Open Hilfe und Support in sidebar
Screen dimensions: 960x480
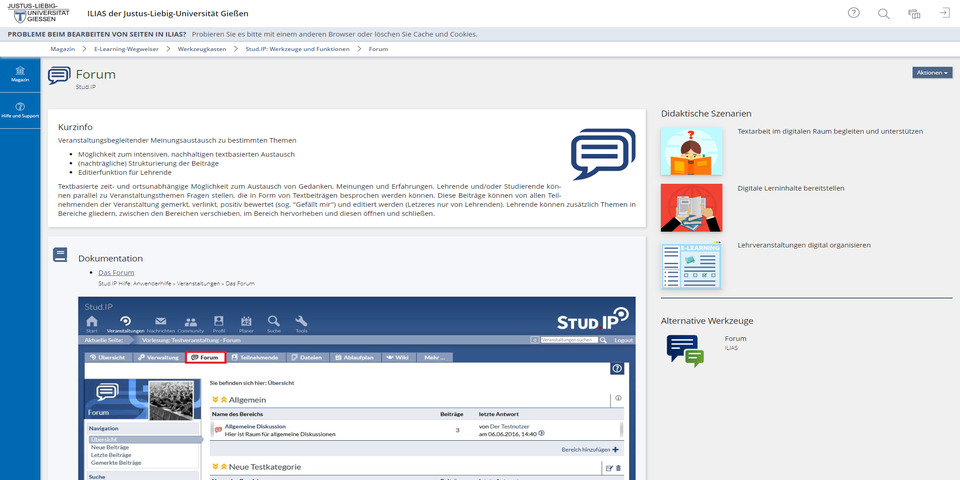coord(20,110)
